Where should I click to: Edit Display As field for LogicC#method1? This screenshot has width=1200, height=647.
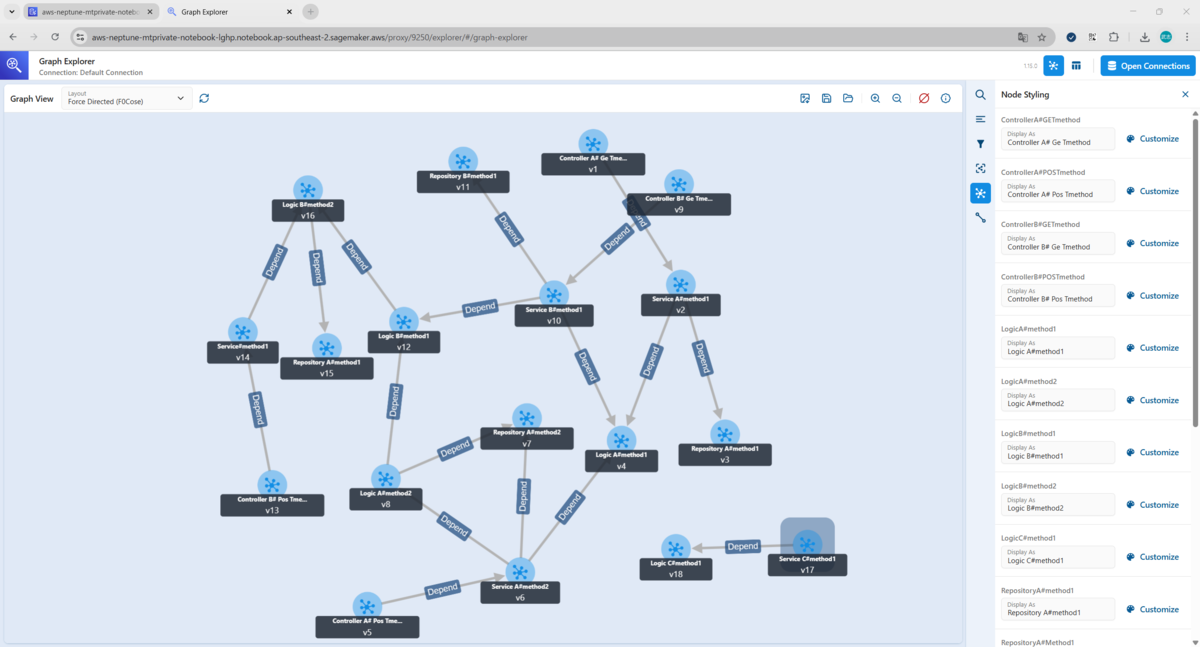point(1058,557)
